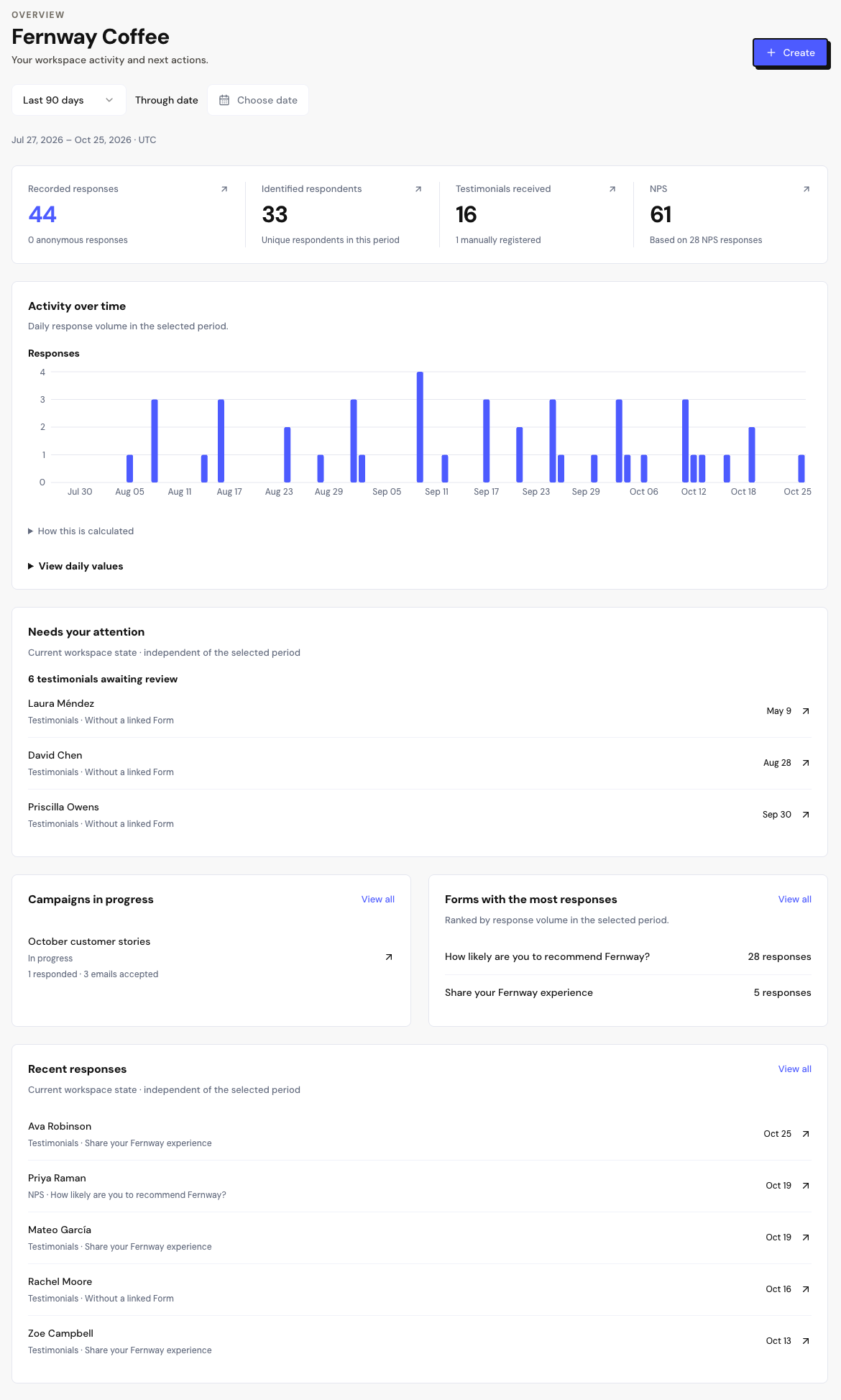Open Laura Méndez testimonial arrow
The width and height of the screenshot is (841, 1400).
coord(806,711)
